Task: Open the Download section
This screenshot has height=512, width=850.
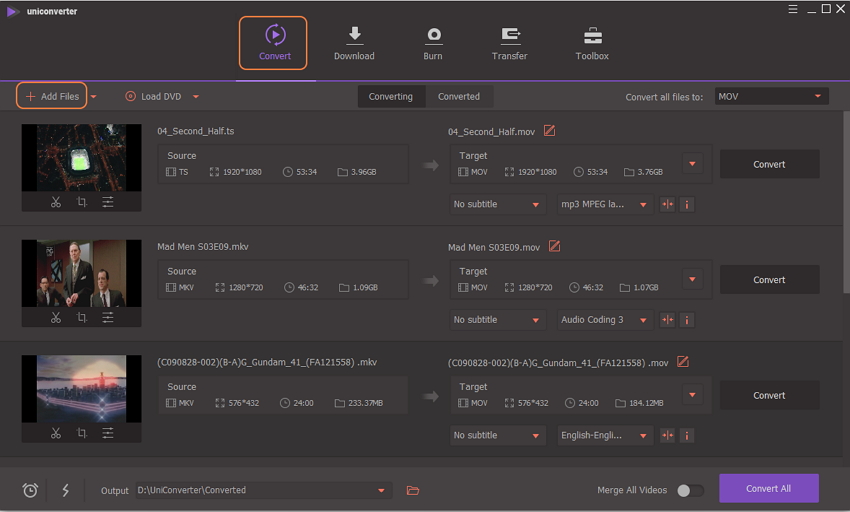Action: click(354, 43)
